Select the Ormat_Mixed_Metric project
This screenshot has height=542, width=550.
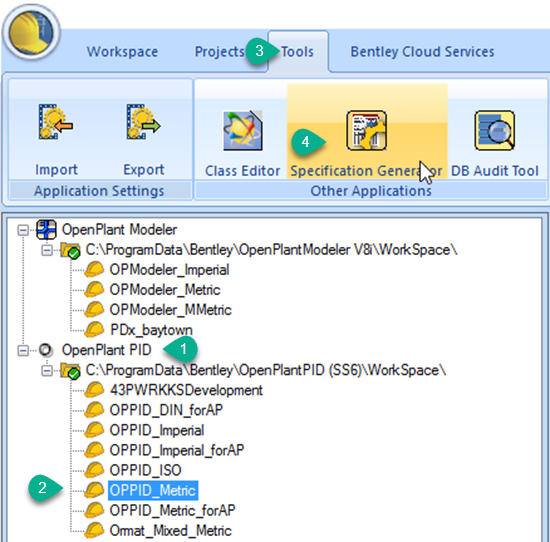[170, 530]
